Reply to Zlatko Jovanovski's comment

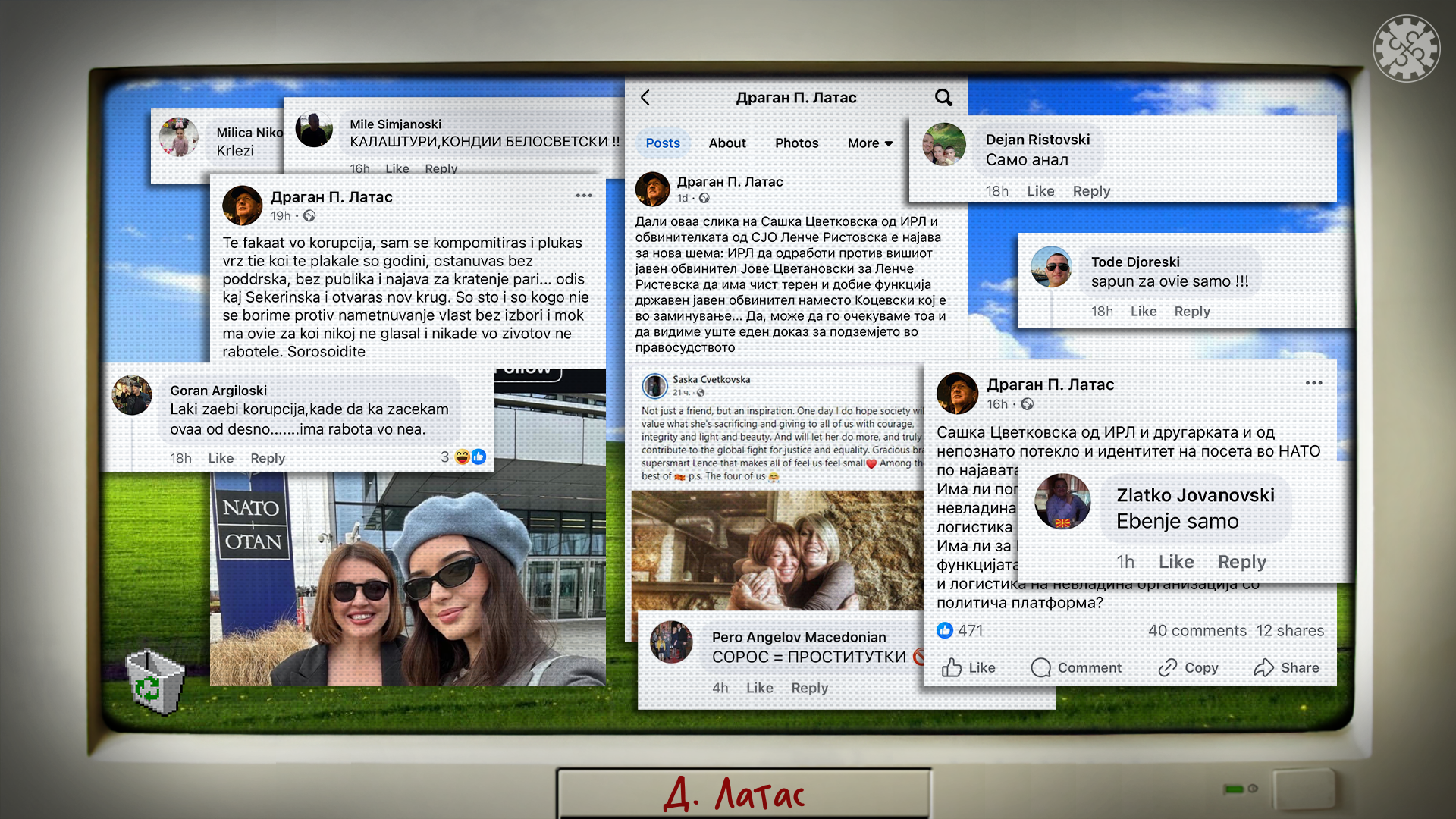pyautogui.click(x=1241, y=562)
